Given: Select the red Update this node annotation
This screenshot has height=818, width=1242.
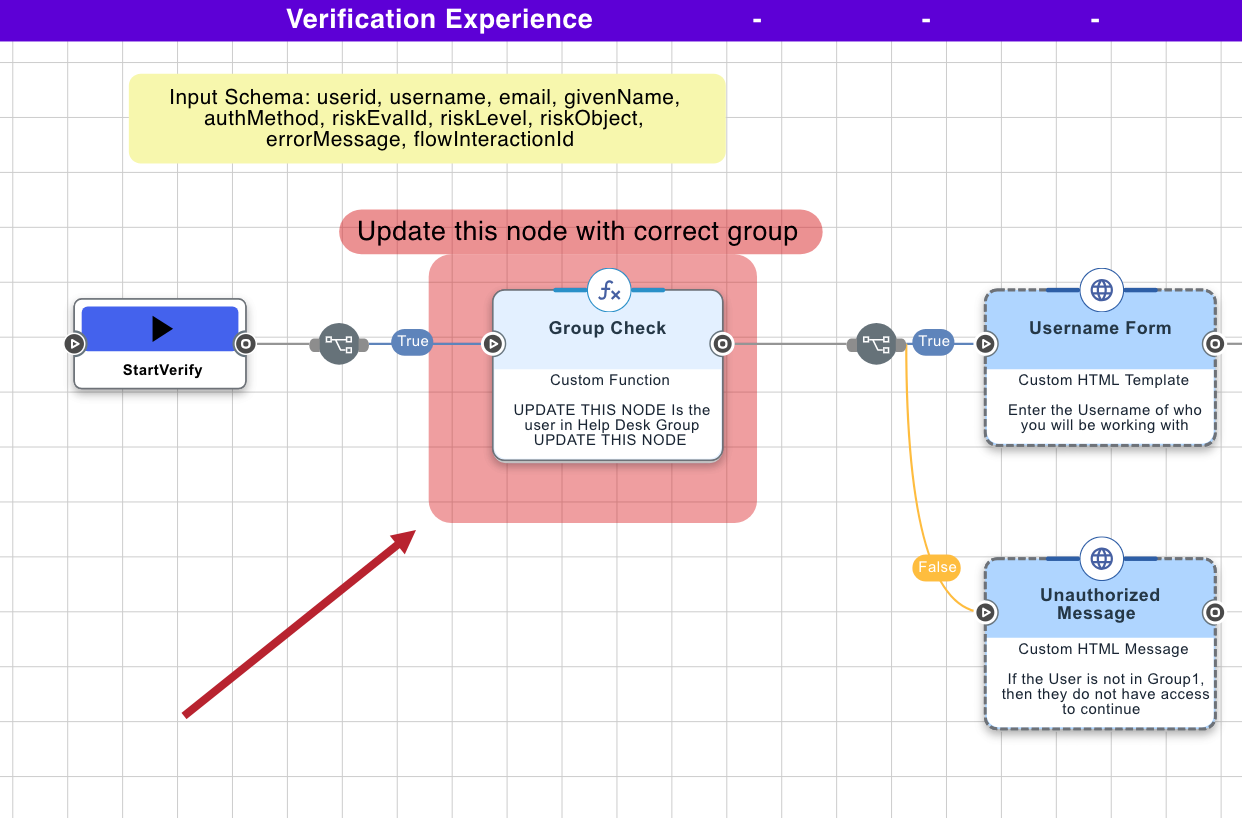Looking at the screenshot, I should tap(581, 231).
